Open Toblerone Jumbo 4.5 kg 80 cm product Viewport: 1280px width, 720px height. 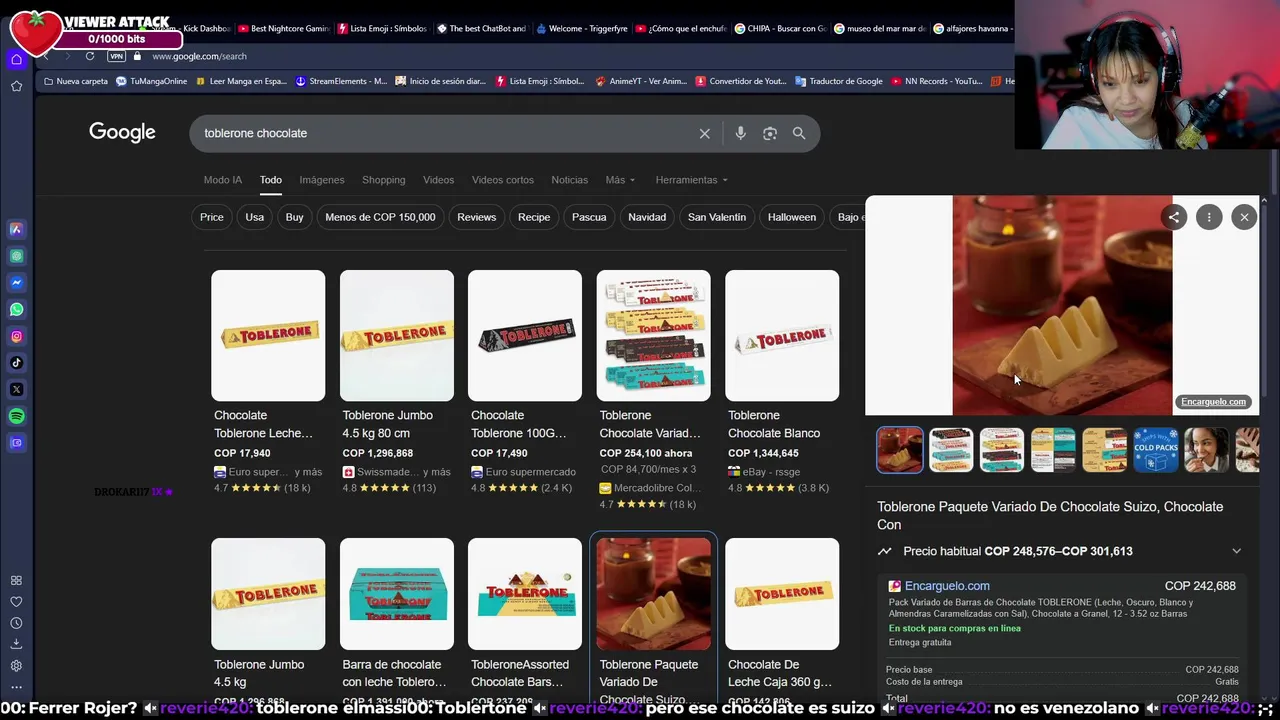click(x=397, y=383)
